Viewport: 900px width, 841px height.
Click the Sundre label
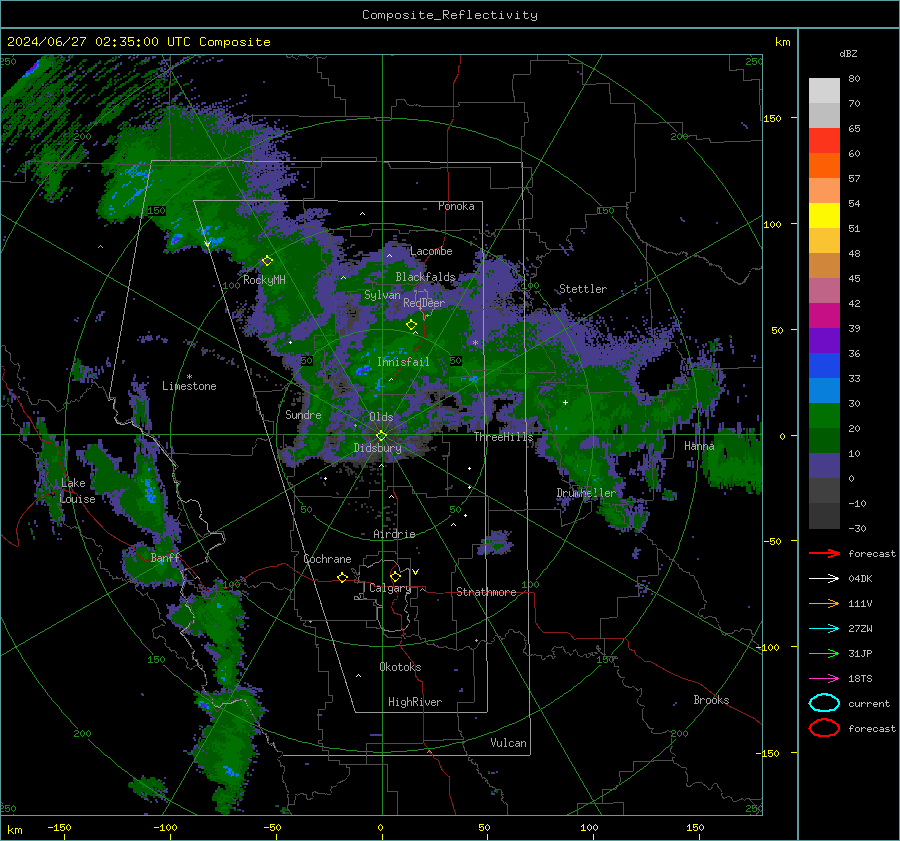pyautogui.click(x=303, y=414)
